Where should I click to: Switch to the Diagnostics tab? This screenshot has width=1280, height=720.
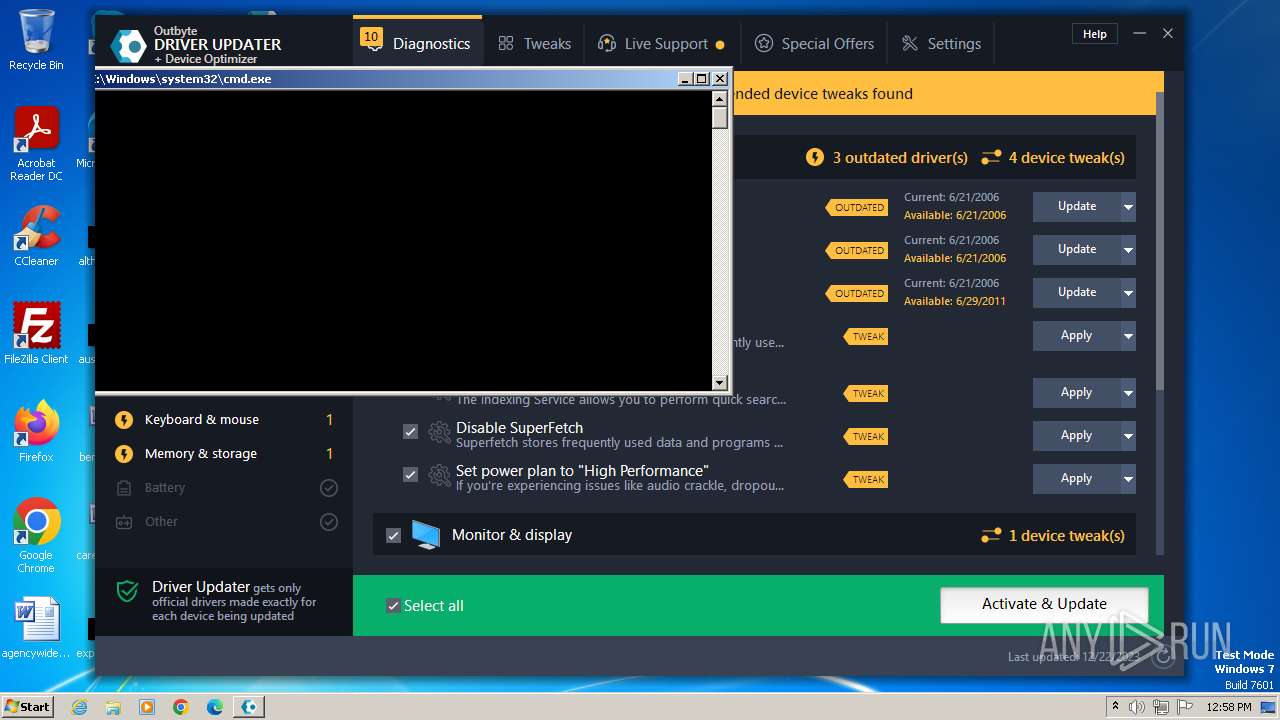tap(418, 43)
